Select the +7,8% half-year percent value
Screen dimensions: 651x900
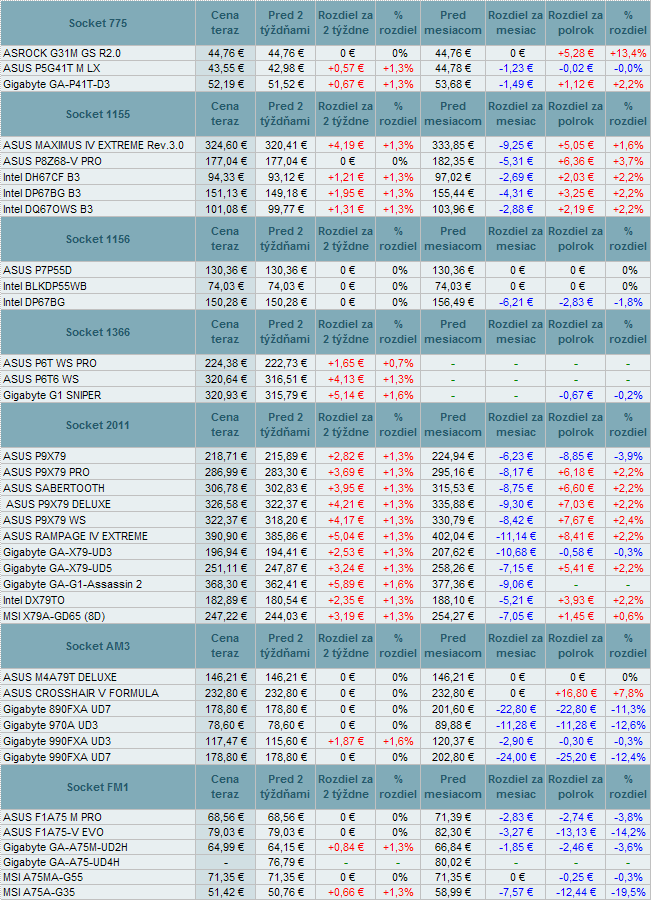[628, 693]
